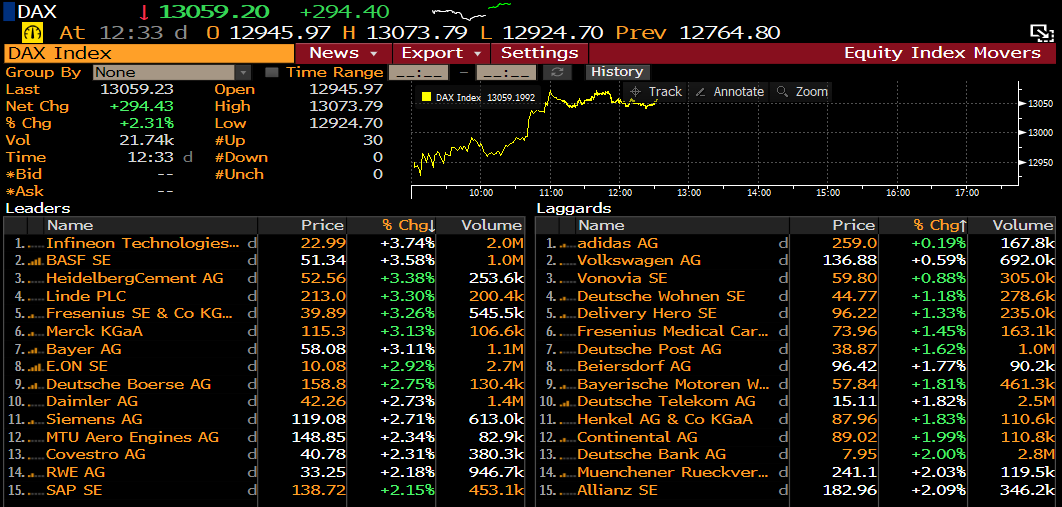This screenshot has height=507, width=1062.
Task: Expand the Export menu arrow
Action: (477, 53)
